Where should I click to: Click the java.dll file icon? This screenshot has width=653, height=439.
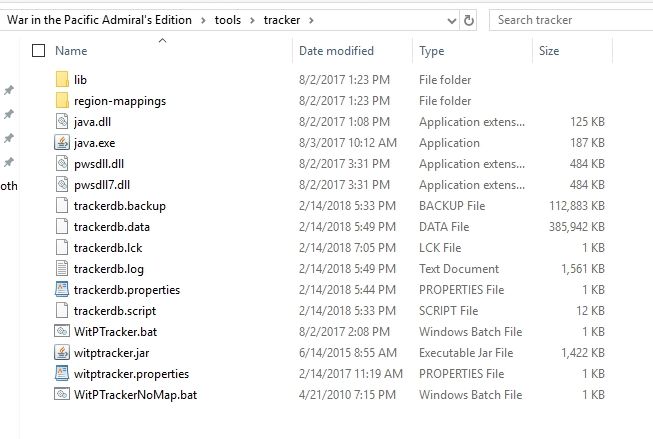(x=62, y=121)
